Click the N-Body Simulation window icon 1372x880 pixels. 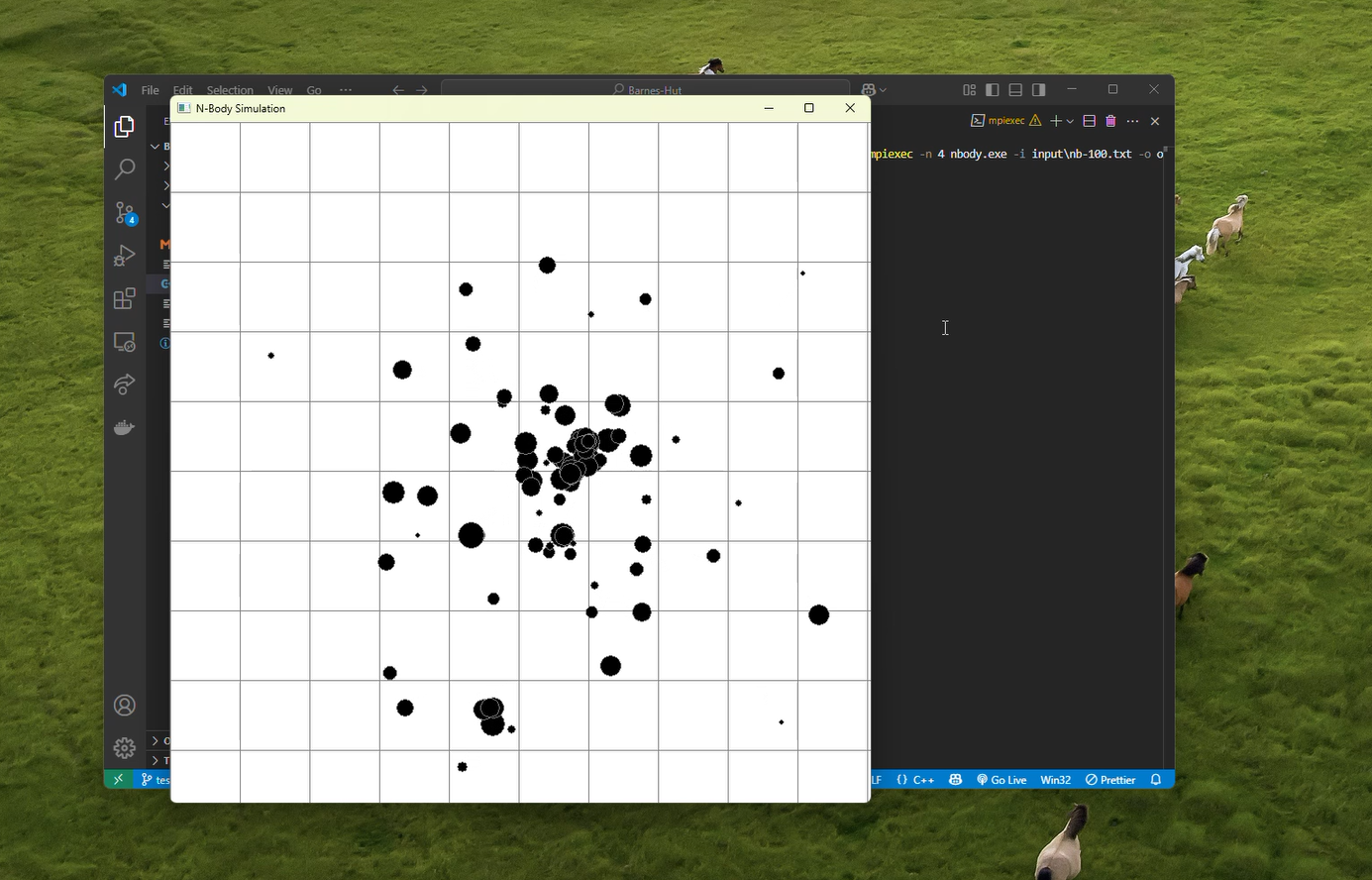click(183, 108)
